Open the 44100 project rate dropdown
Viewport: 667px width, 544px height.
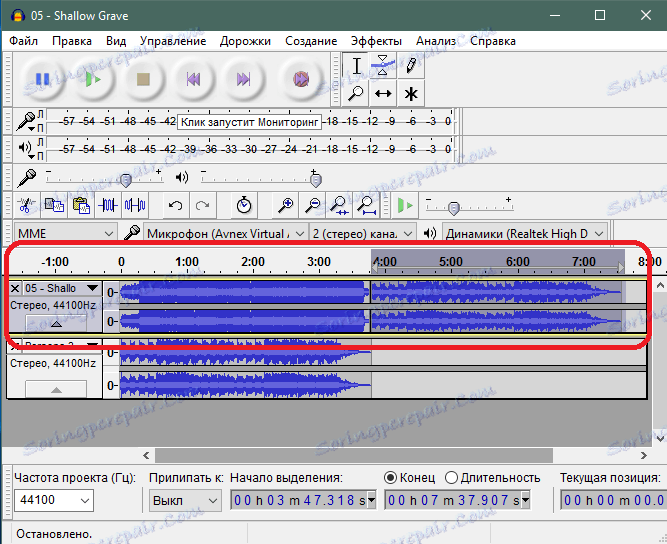click(55, 500)
